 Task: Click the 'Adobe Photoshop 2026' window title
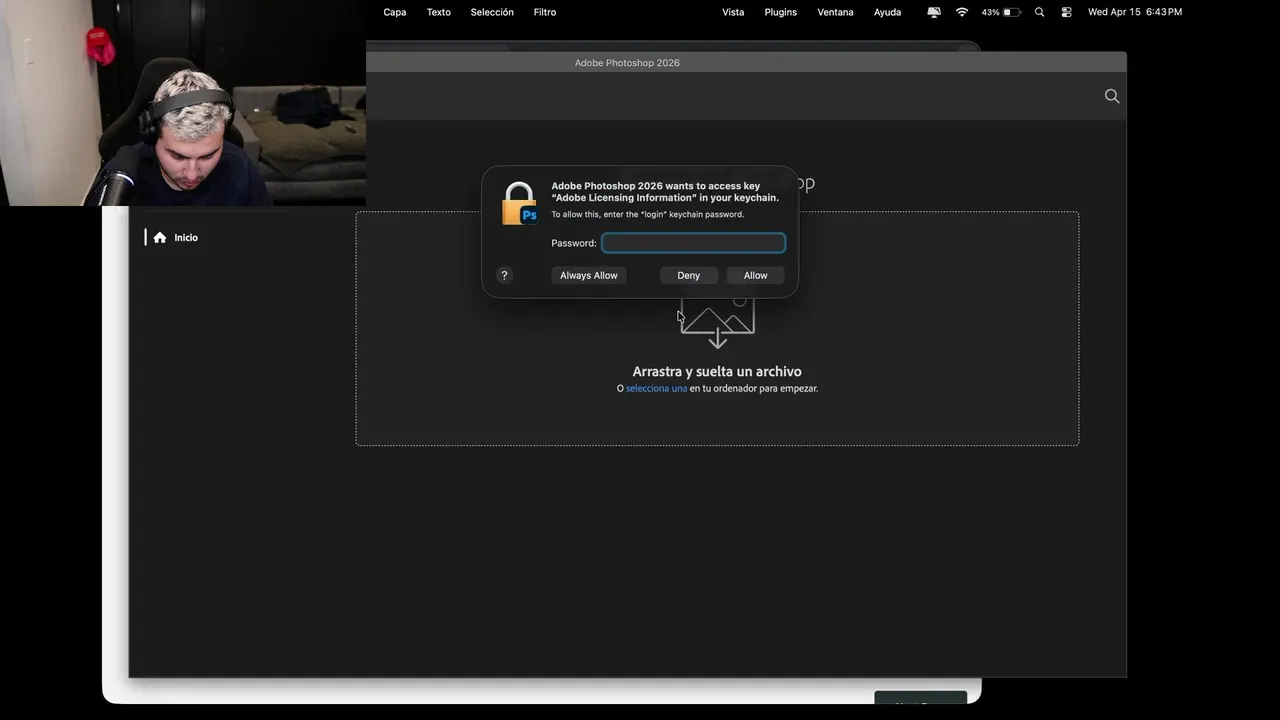click(627, 62)
